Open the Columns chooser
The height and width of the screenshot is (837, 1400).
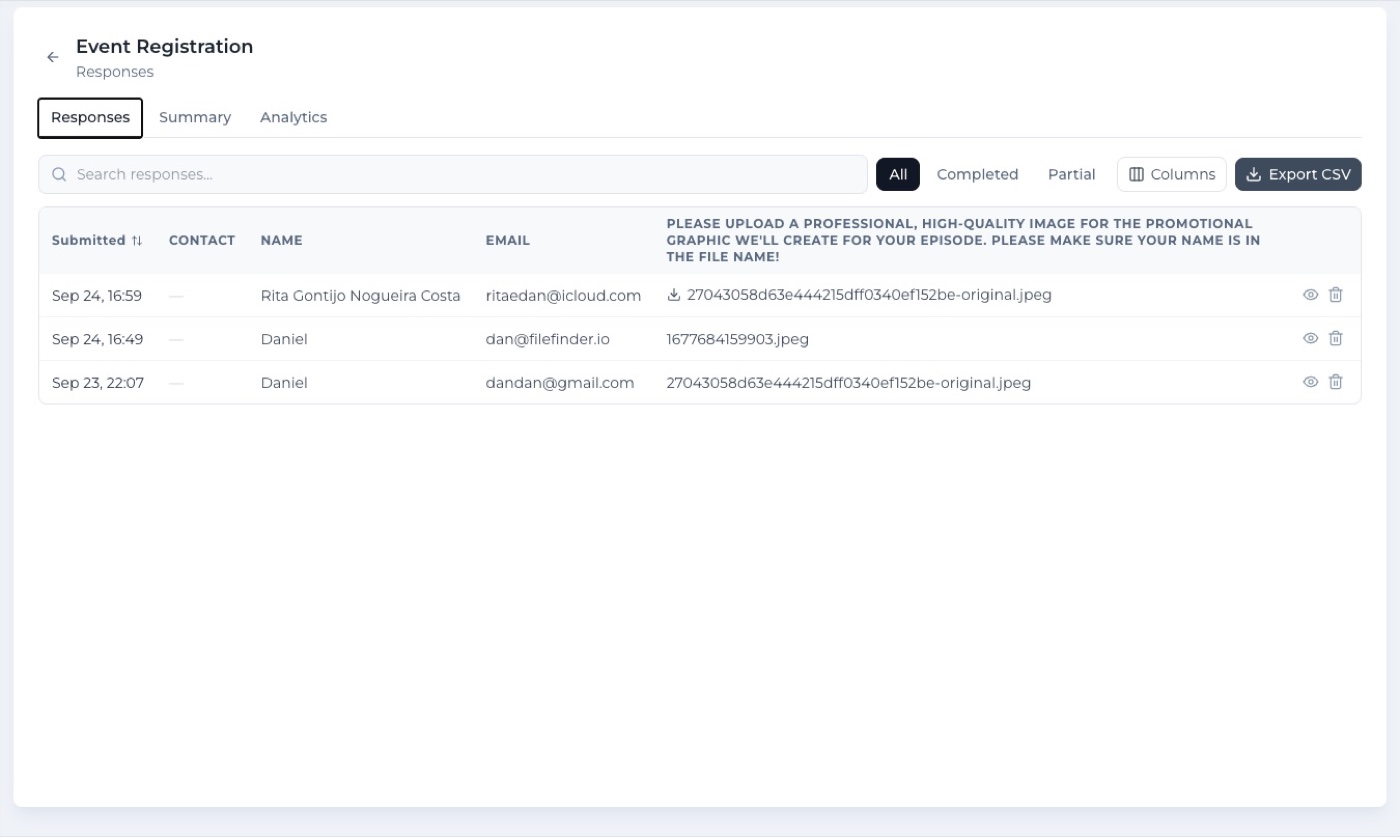coord(1172,174)
